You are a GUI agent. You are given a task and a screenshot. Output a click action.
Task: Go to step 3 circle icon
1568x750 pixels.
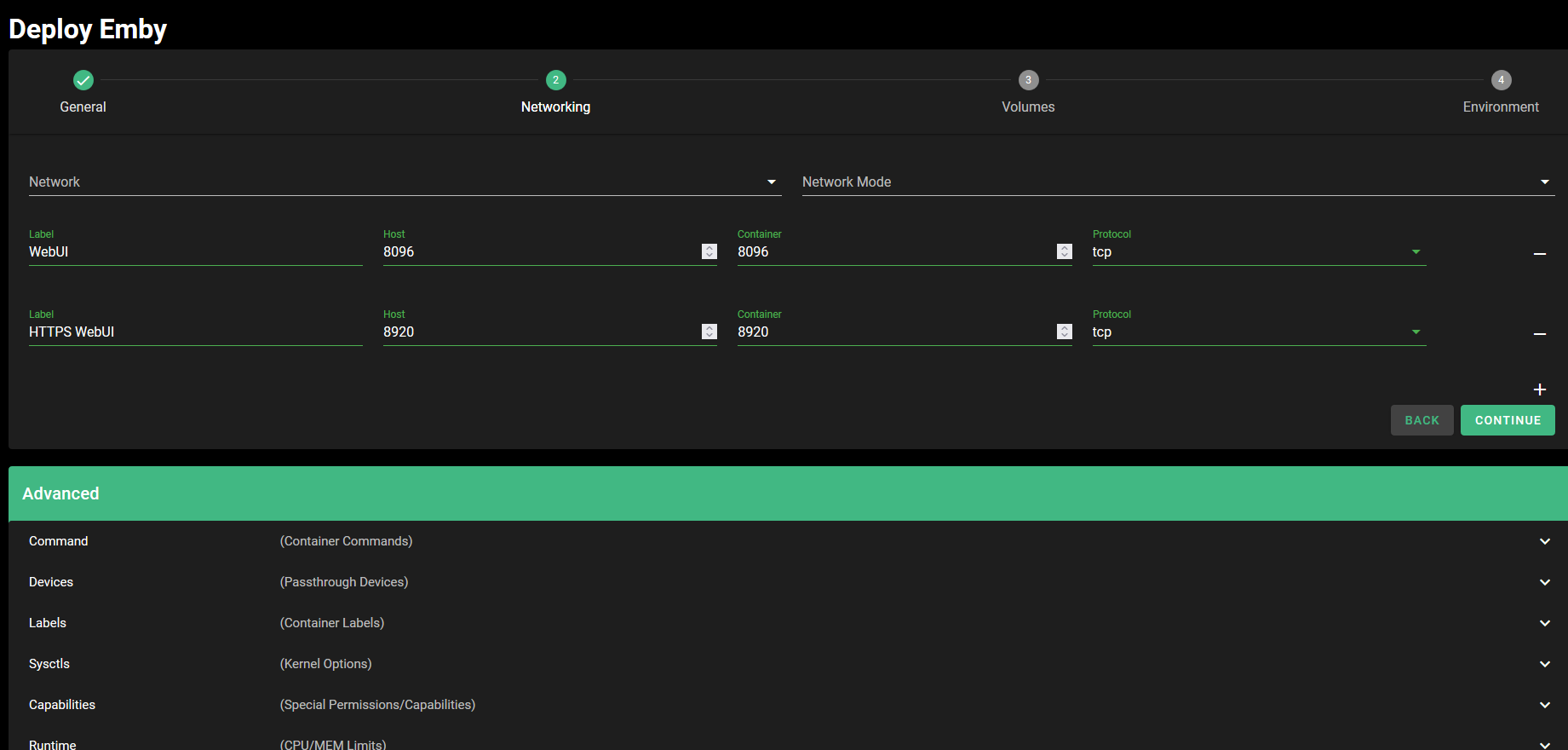(1028, 80)
